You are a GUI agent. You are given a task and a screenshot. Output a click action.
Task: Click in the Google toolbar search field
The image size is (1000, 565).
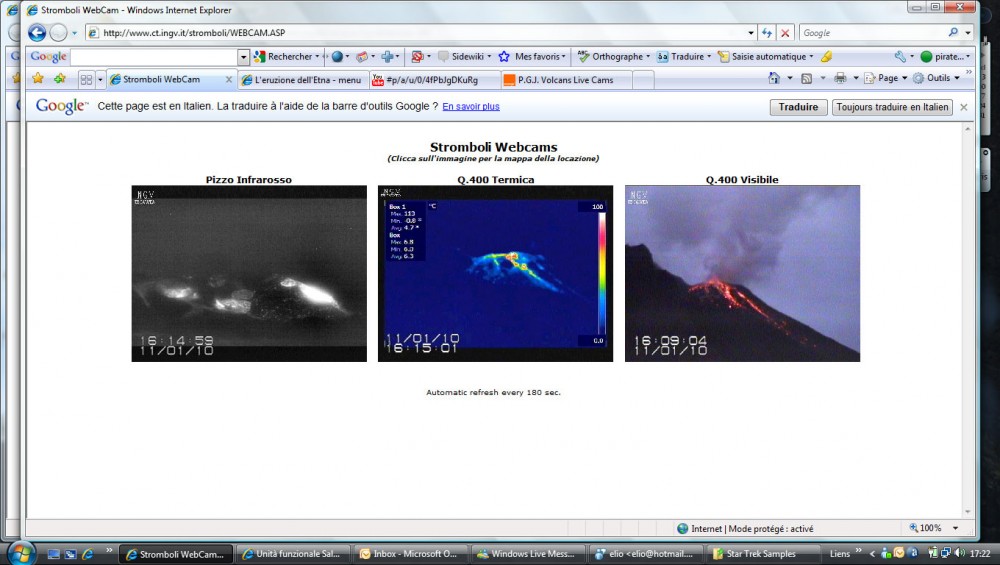(152, 57)
